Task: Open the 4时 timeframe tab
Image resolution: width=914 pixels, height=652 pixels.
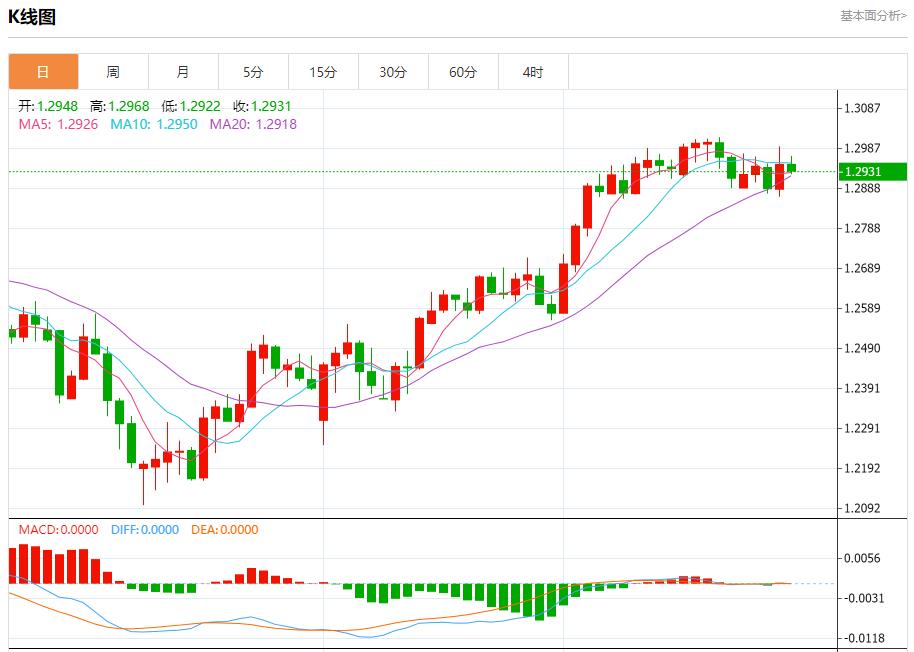Action: (x=533, y=72)
